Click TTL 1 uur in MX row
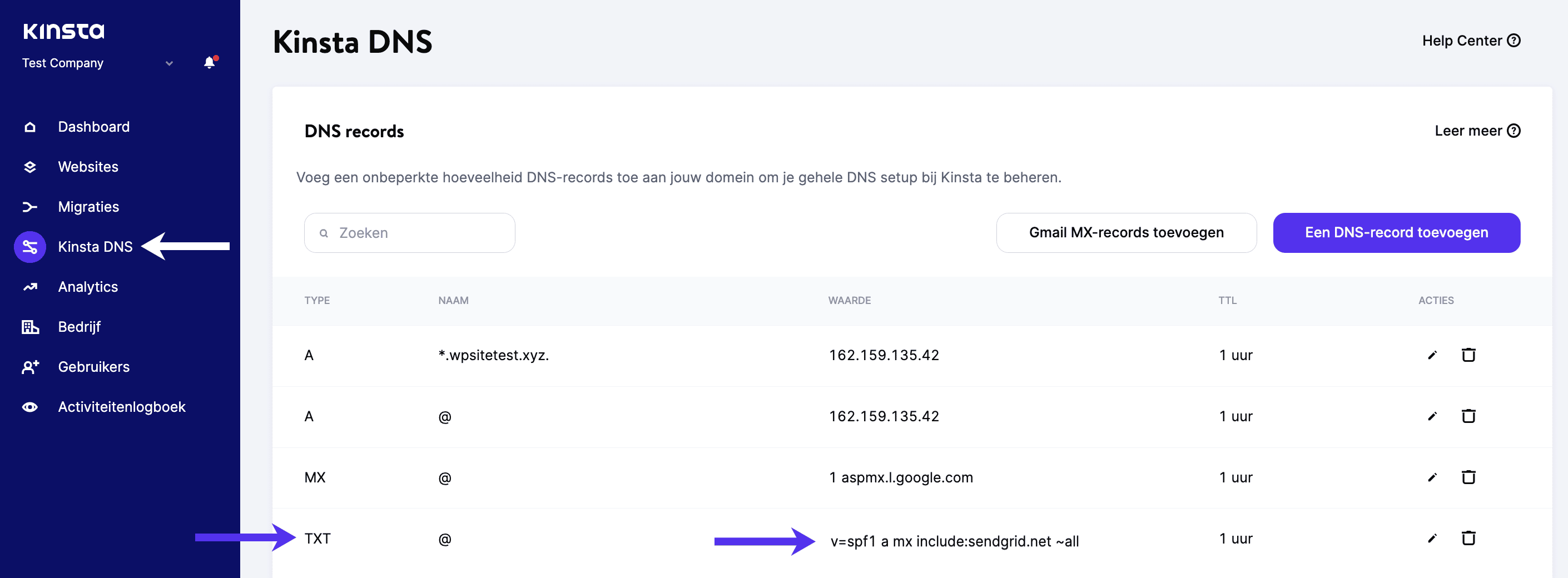1568x578 pixels. 1235,477
